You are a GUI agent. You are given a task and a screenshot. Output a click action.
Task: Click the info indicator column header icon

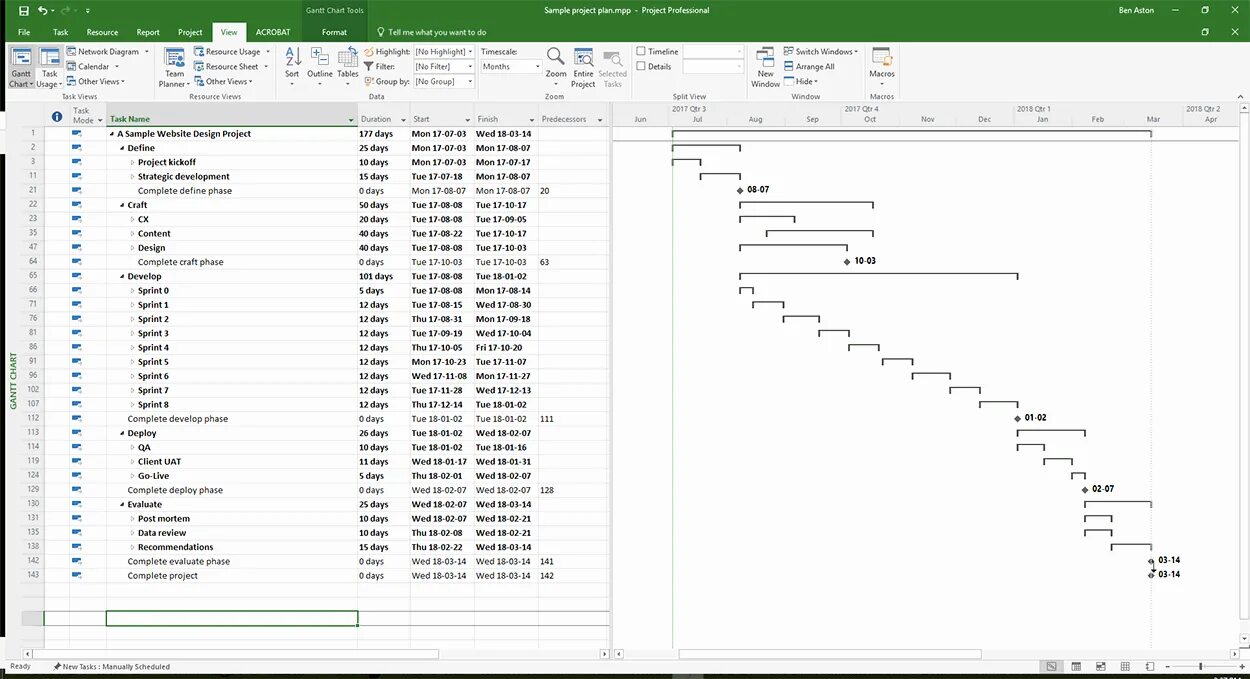[56, 116]
